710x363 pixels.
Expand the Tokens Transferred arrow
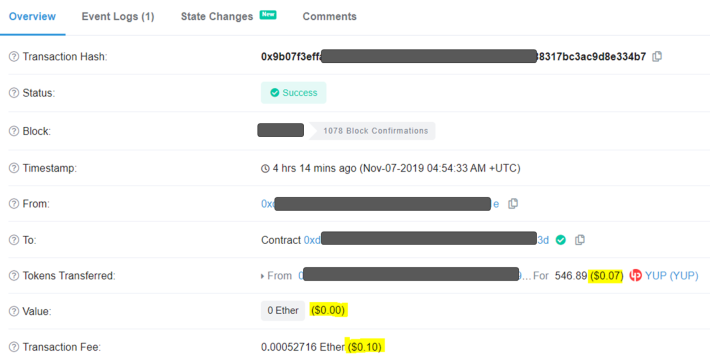point(263,276)
